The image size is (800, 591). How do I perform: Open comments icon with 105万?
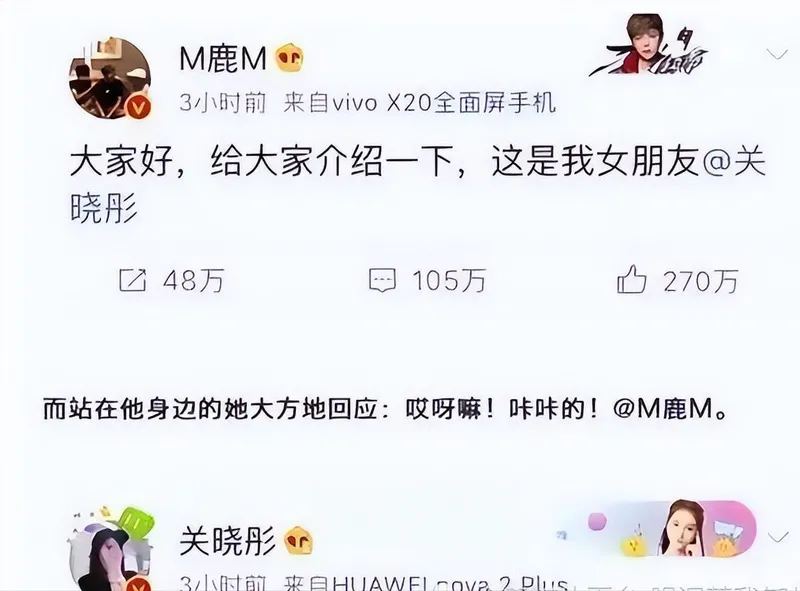click(382, 280)
